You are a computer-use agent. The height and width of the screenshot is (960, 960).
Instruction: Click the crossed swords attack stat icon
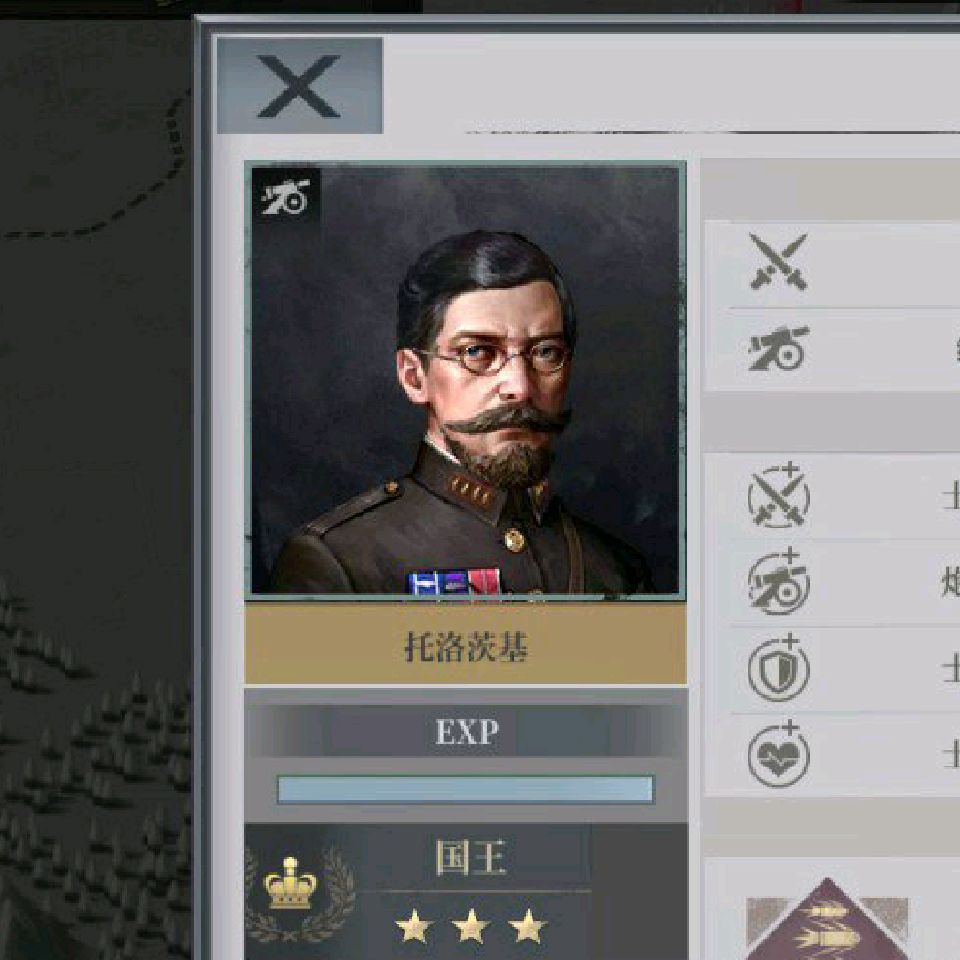tap(778, 262)
